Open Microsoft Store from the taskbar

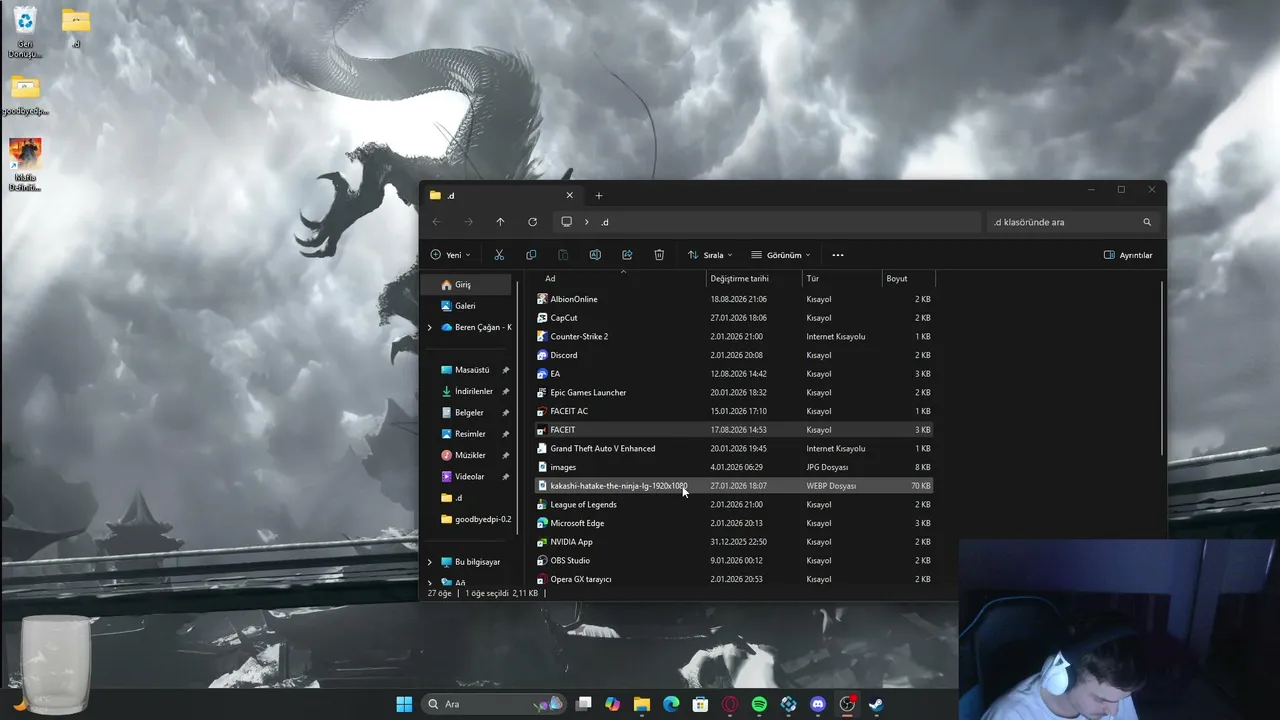700,704
